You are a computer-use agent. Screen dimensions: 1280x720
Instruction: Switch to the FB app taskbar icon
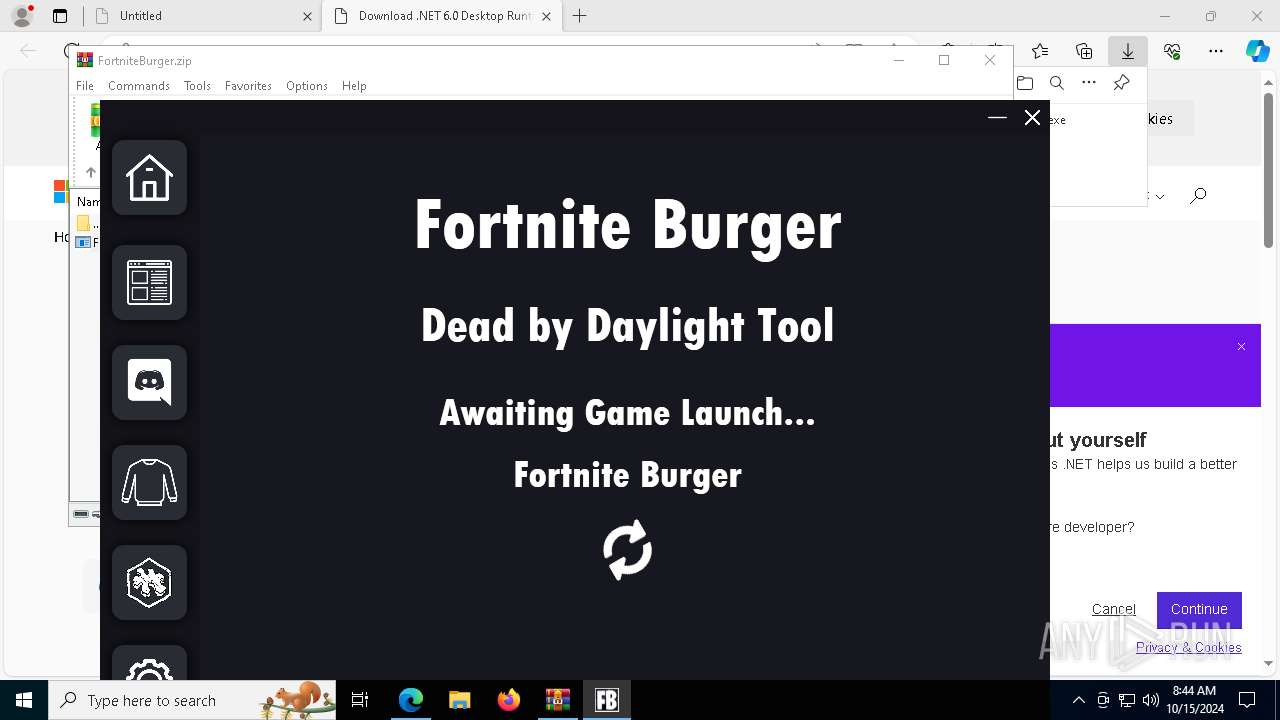click(x=607, y=700)
